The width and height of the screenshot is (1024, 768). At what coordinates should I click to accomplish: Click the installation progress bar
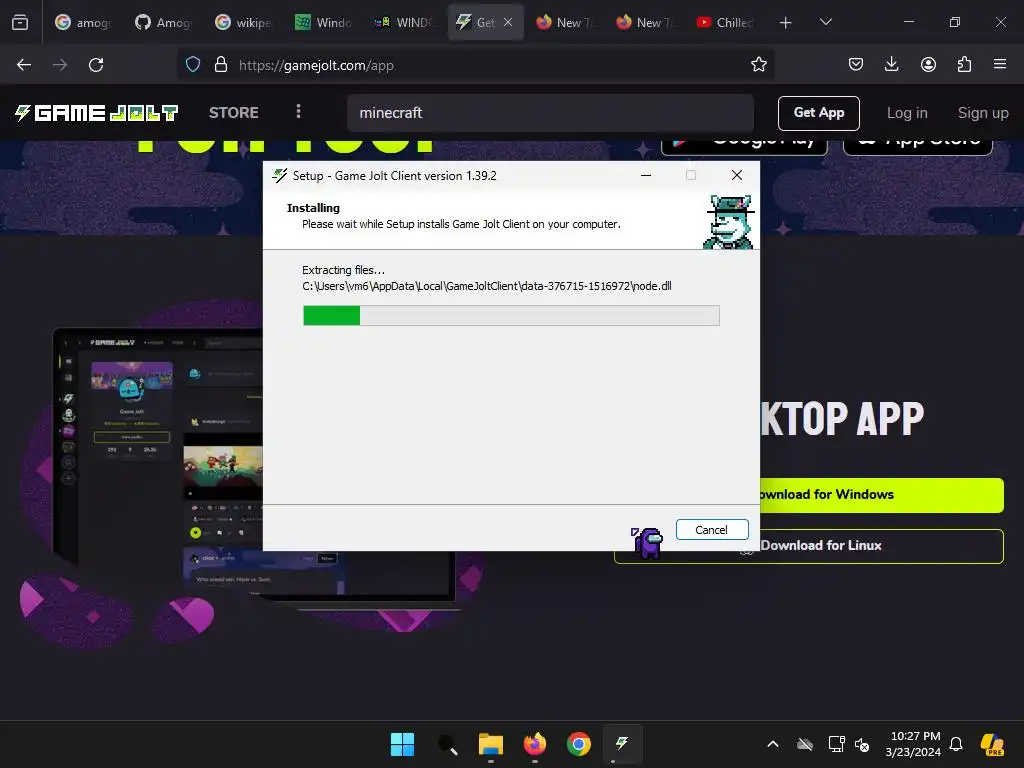click(x=511, y=315)
